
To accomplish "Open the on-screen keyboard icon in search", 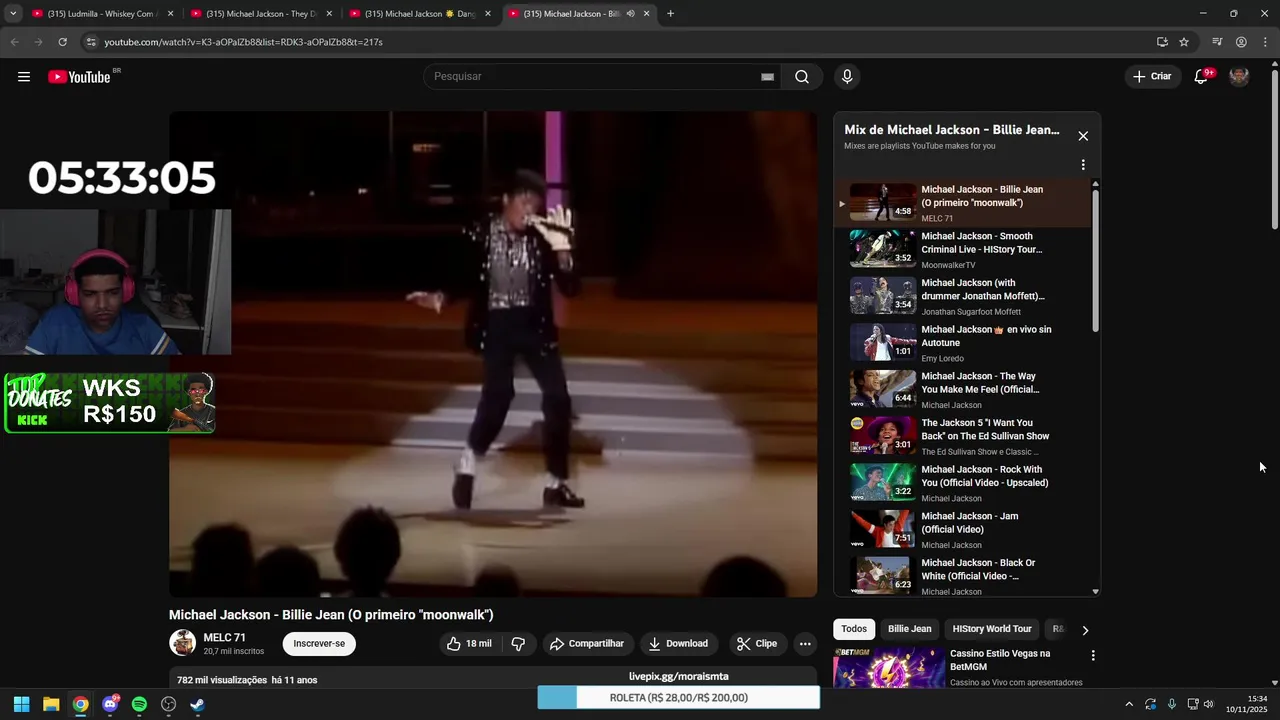I will 767,77.
